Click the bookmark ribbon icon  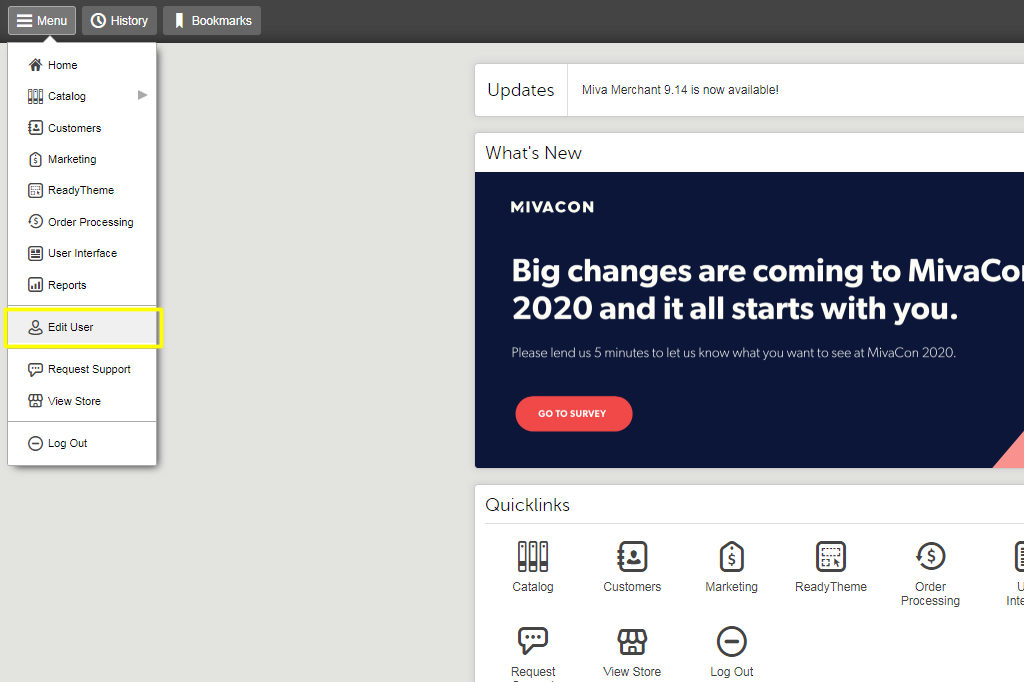[179, 21]
